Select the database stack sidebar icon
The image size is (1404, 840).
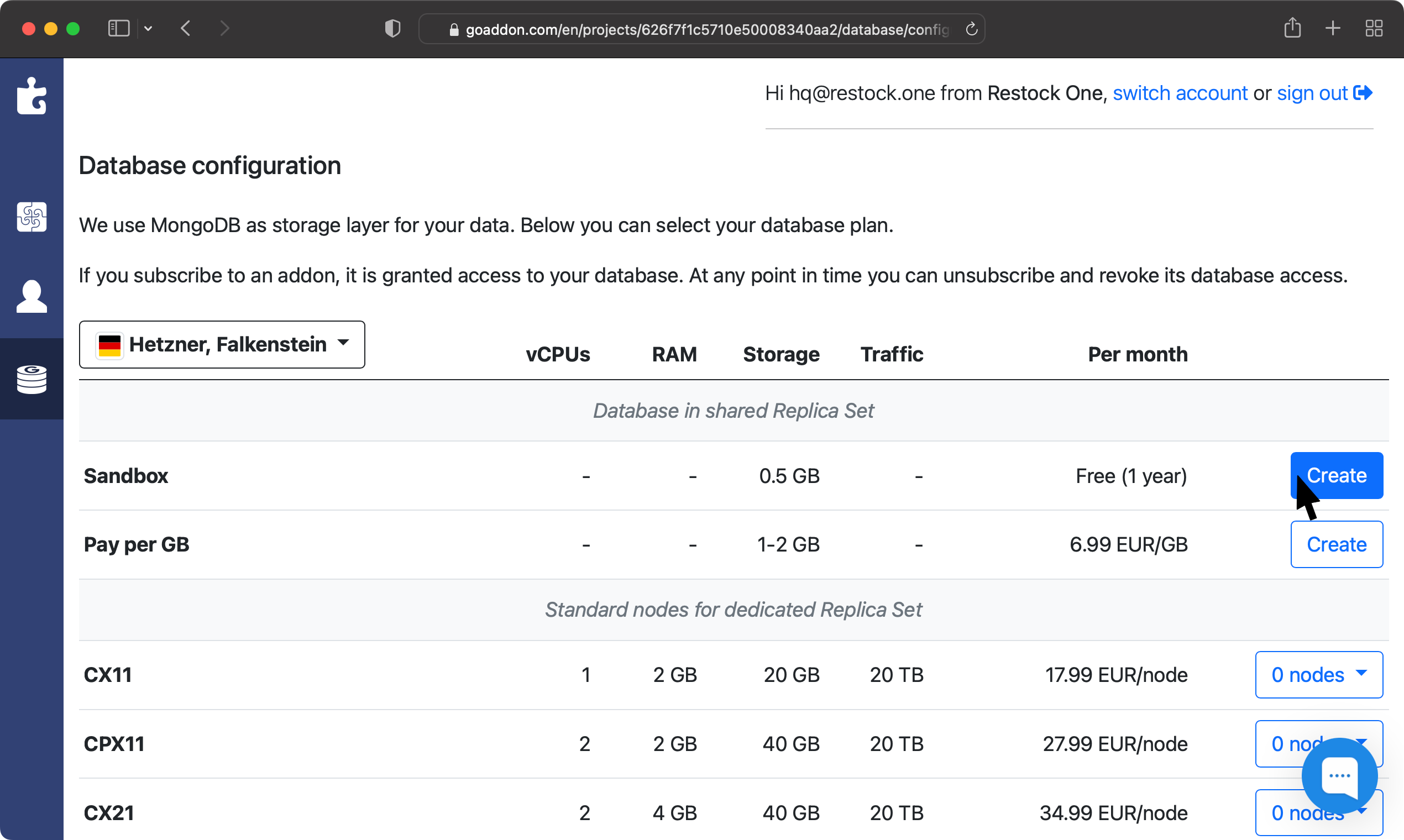[x=32, y=379]
